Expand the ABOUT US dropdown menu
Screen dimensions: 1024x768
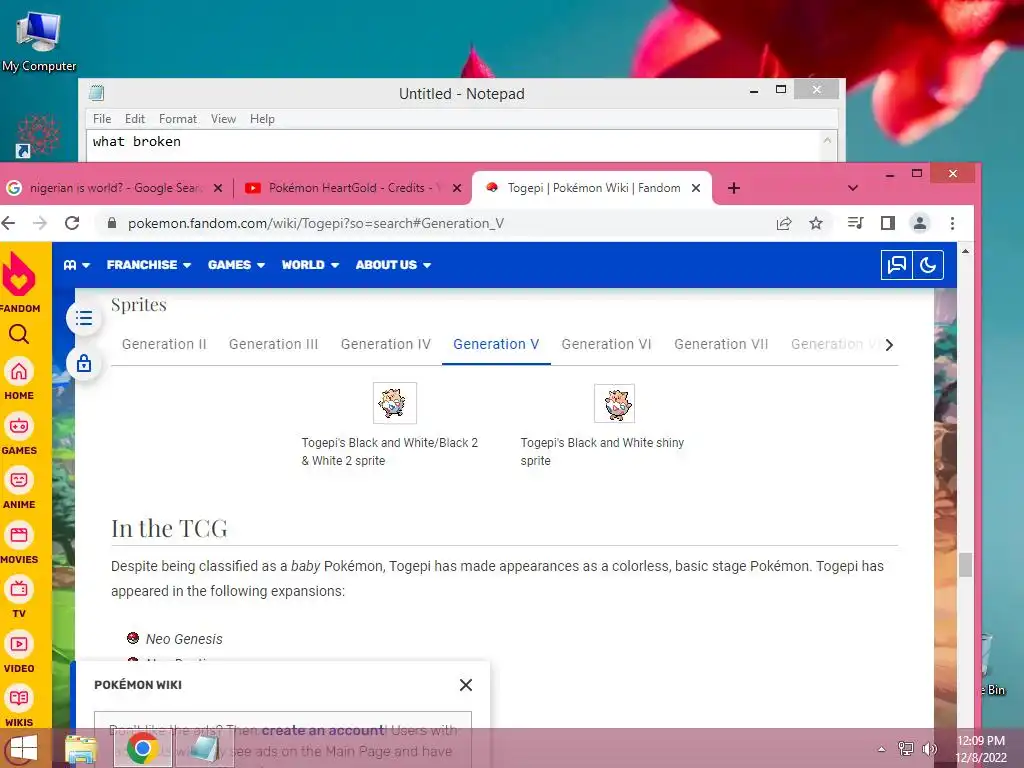pos(393,265)
